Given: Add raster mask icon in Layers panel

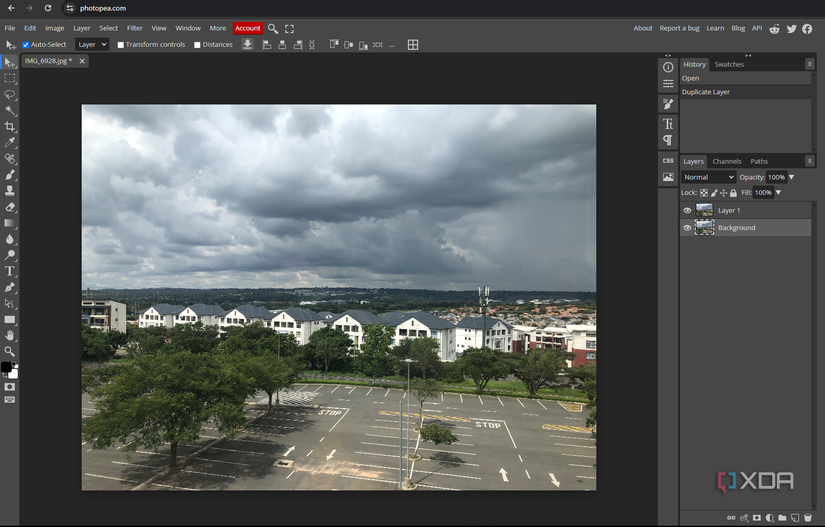Looking at the screenshot, I should click(x=757, y=518).
